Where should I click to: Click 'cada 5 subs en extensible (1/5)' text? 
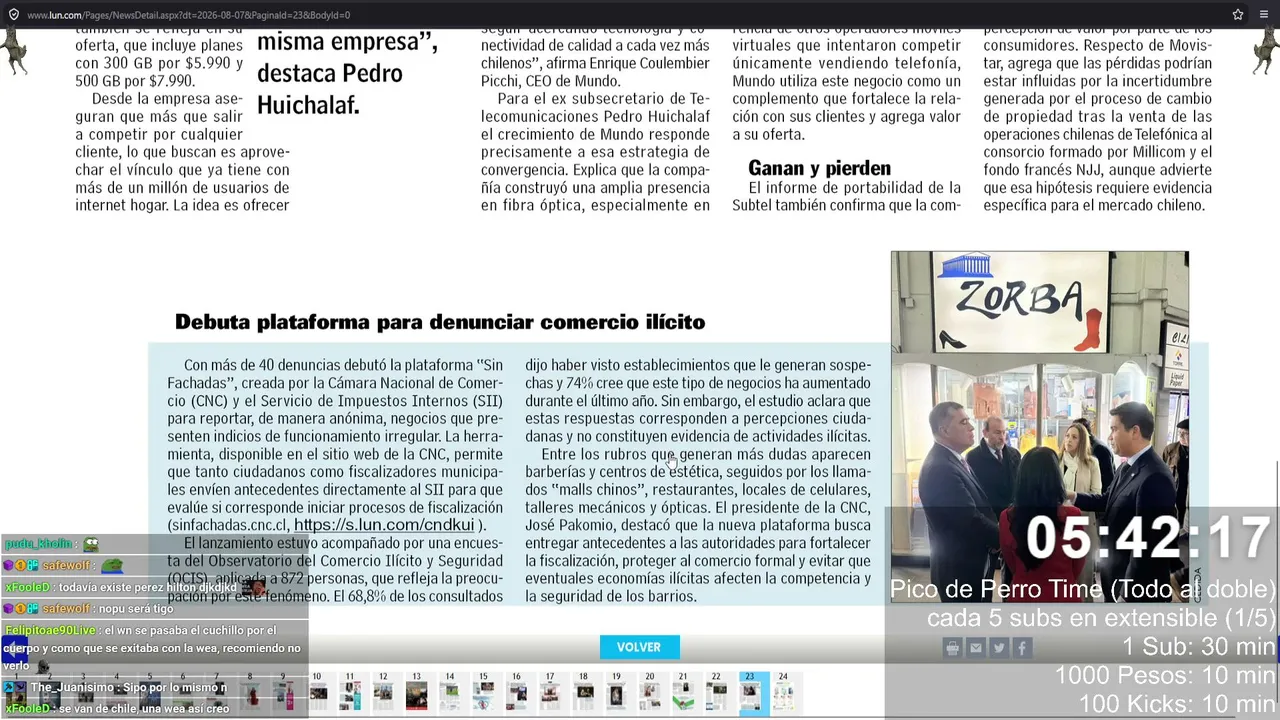[1102, 618]
